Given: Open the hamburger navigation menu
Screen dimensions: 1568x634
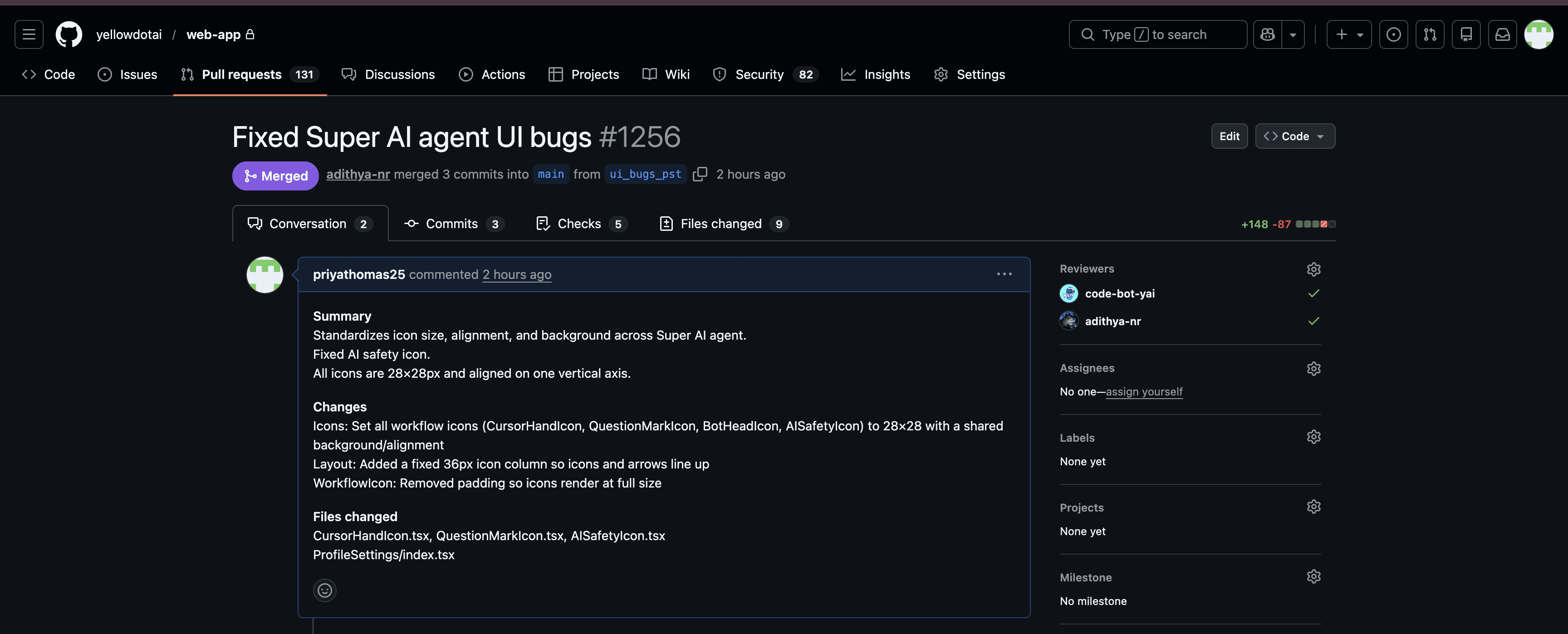Looking at the screenshot, I should (29, 34).
